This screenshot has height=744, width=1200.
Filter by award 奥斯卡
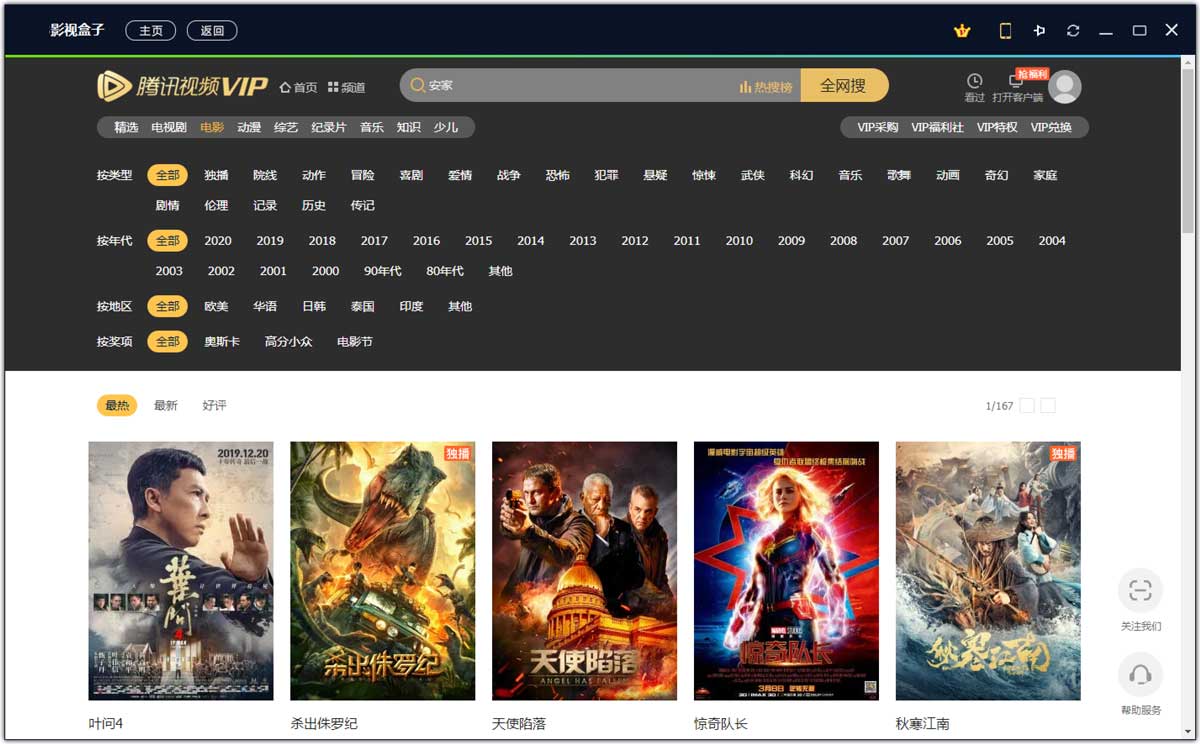[222, 341]
